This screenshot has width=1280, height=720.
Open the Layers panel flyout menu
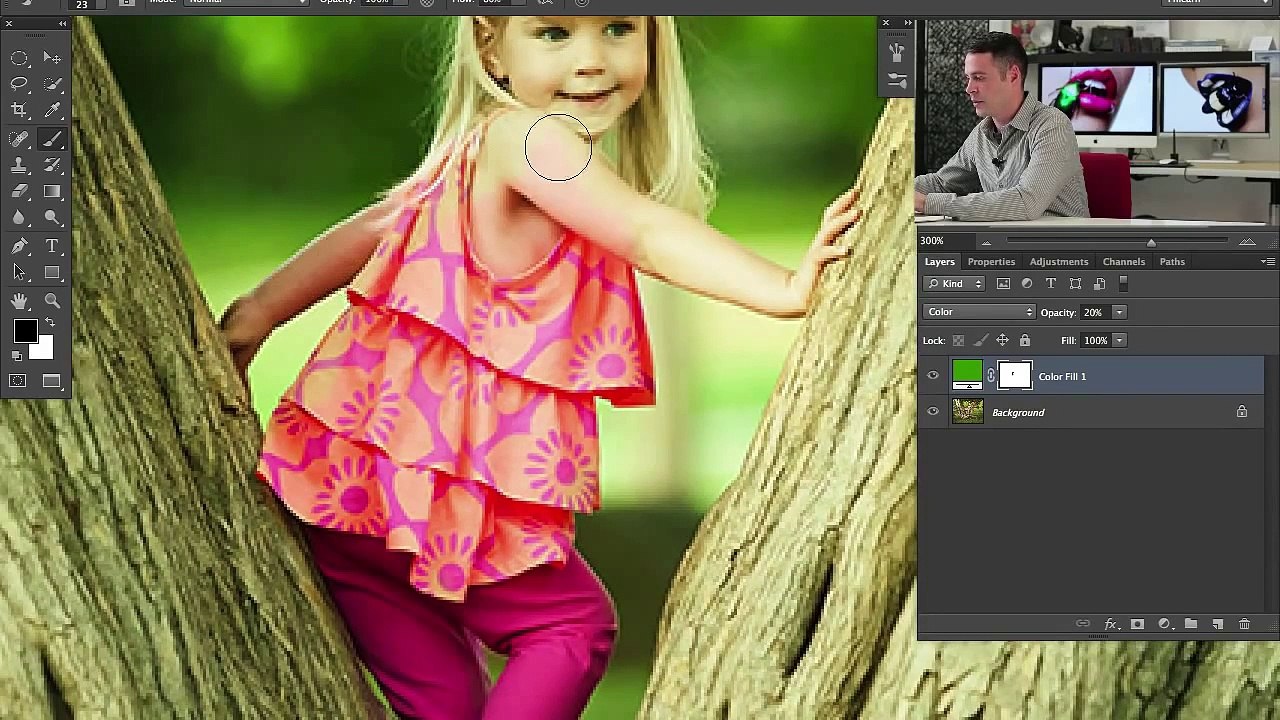1268,261
